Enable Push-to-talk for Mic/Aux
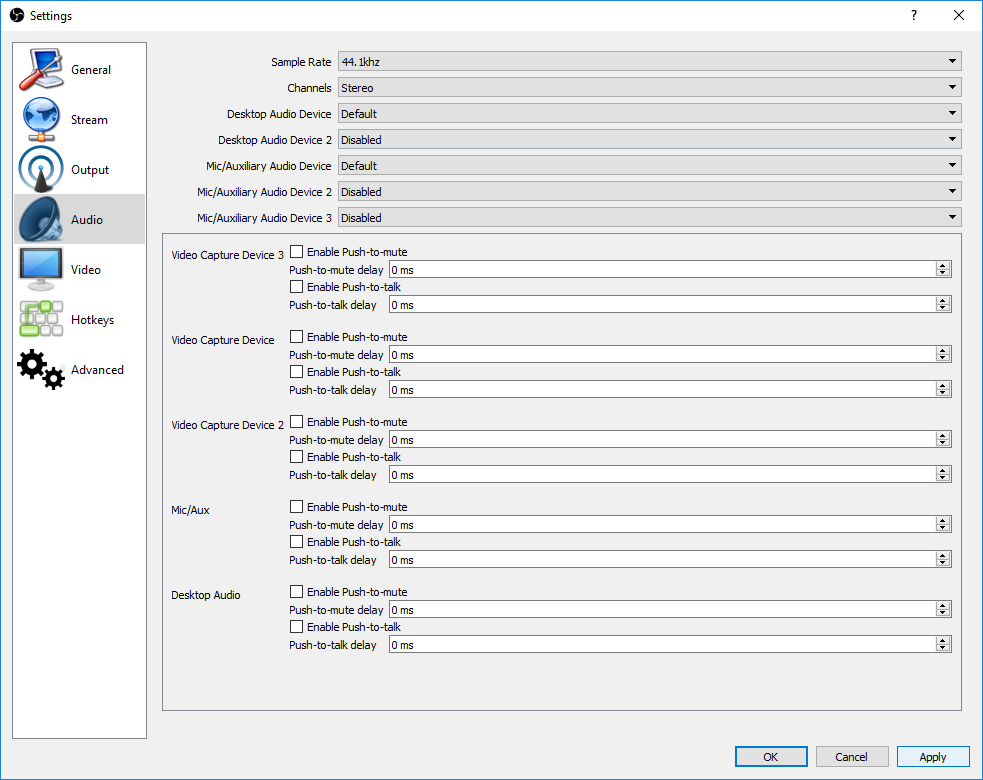Viewport: 983px width, 780px height. click(x=296, y=542)
